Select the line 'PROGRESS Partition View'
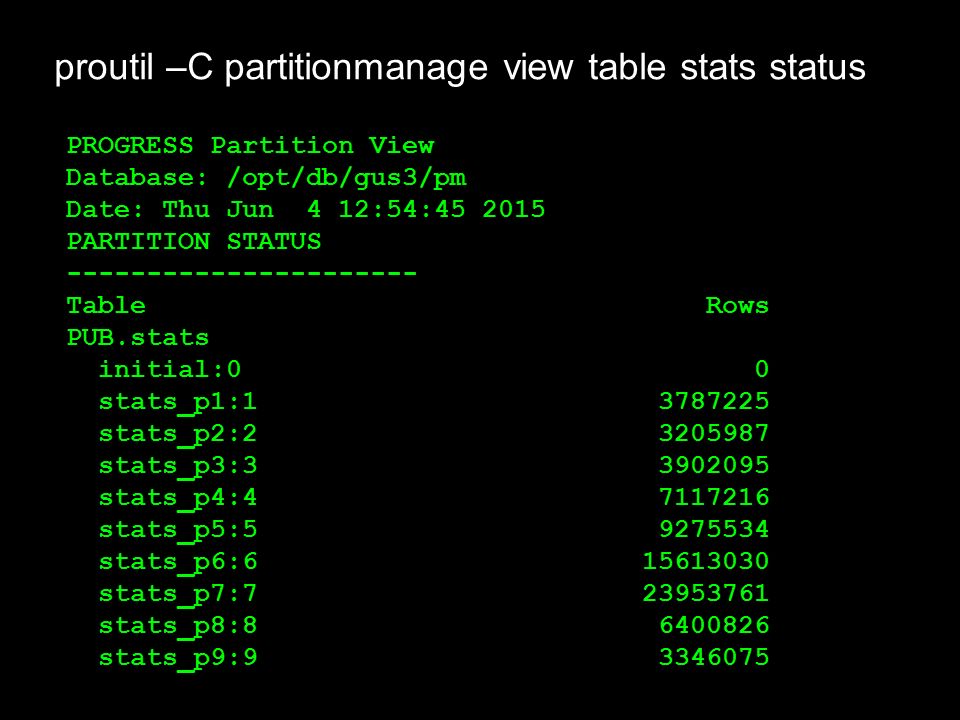The height and width of the screenshot is (720, 960). pos(250,146)
